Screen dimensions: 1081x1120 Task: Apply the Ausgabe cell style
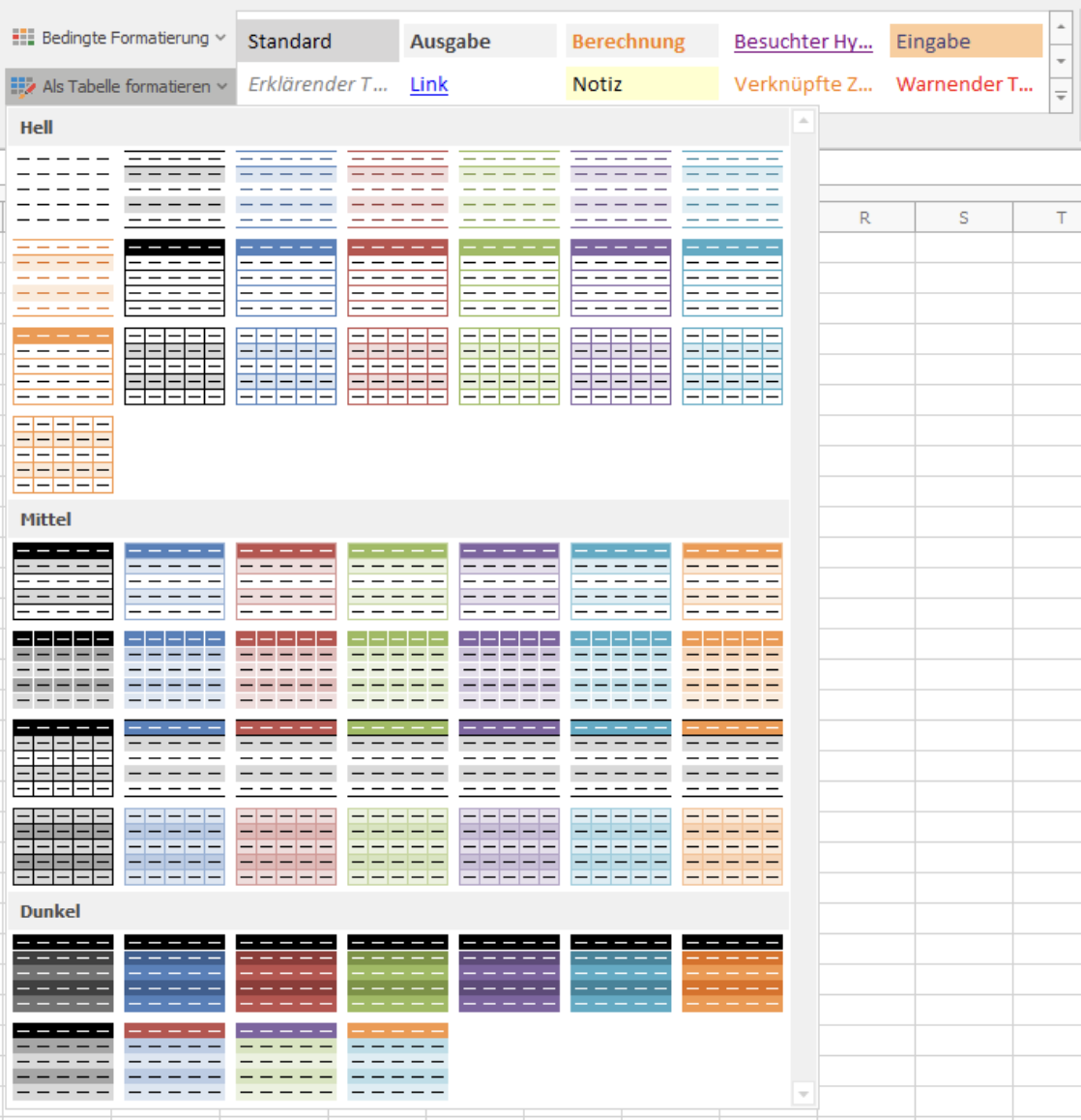(480, 42)
